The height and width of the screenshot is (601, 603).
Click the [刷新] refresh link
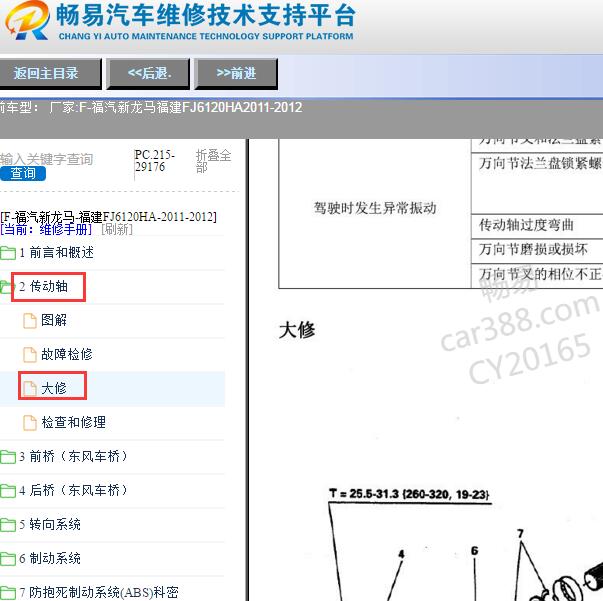coord(117,230)
